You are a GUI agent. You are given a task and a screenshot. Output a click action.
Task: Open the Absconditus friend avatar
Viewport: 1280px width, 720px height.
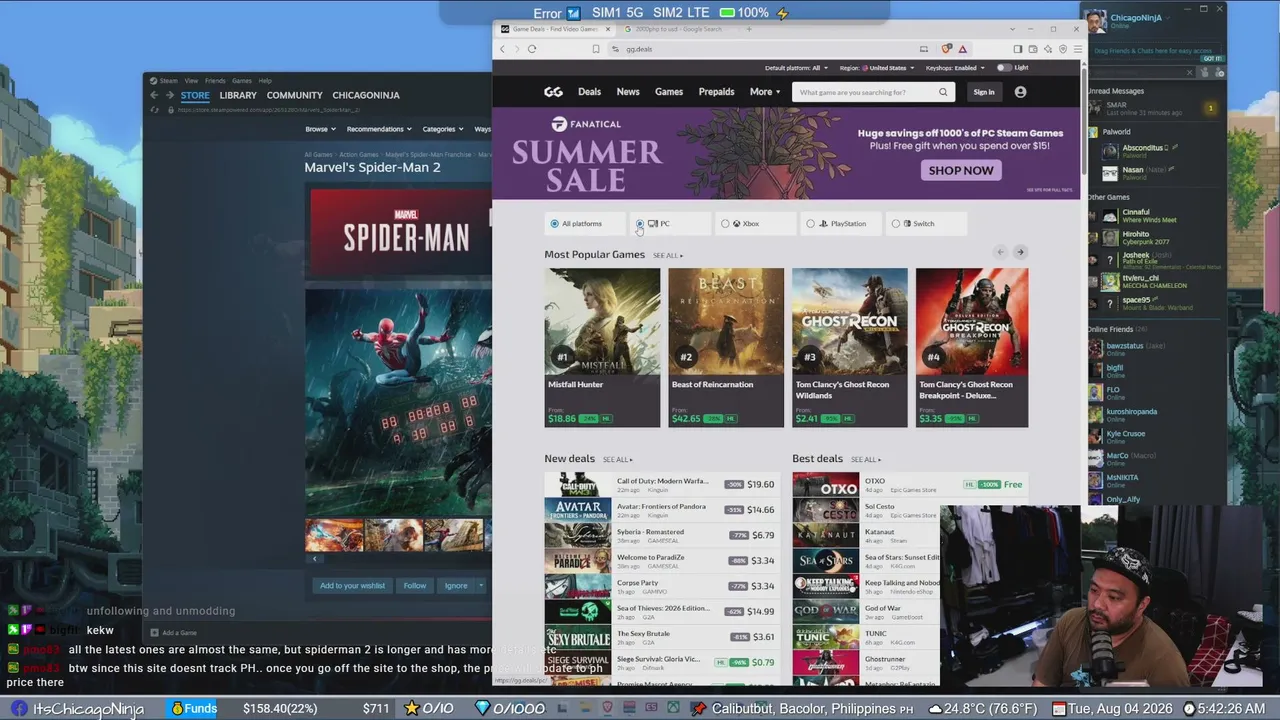[1110, 151]
